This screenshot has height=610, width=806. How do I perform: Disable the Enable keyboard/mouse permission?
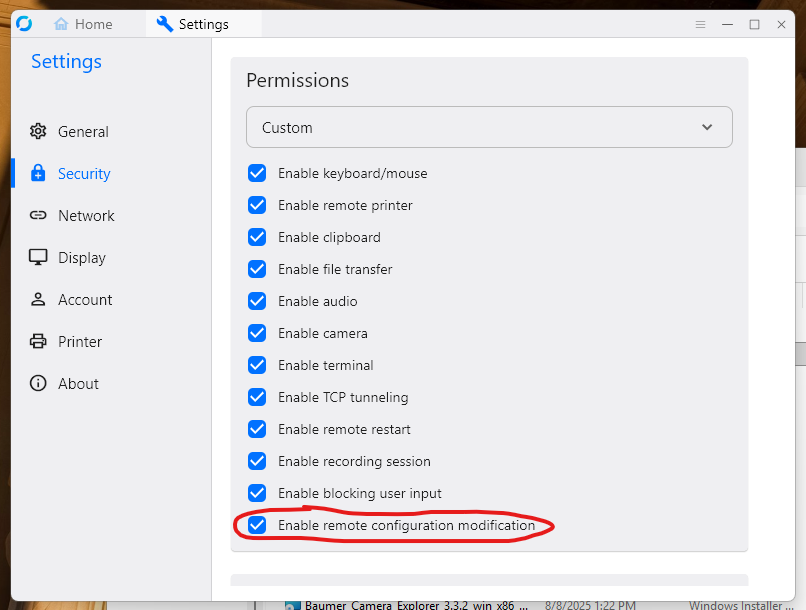(257, 173)
